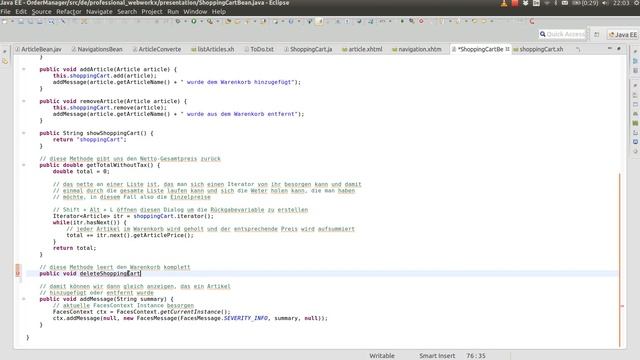Screen dimensions: 640x360
Task: Click the Save toolbar icon
Action: pos(21,21)
